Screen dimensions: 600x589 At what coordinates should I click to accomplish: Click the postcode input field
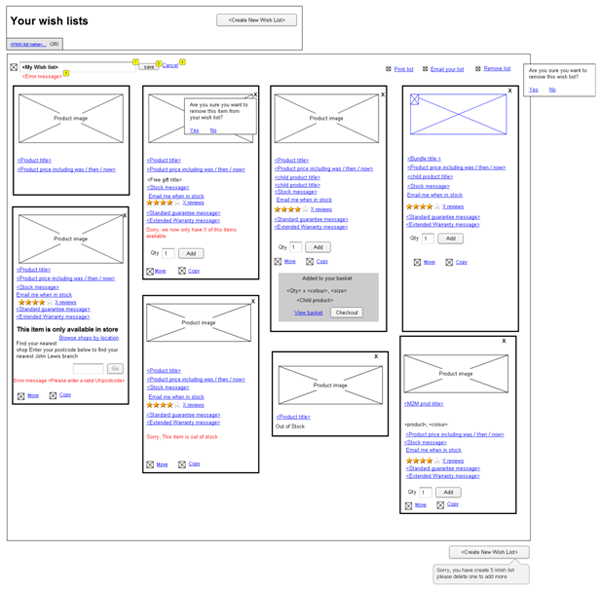pyautogui.click(x=88, y=369)
